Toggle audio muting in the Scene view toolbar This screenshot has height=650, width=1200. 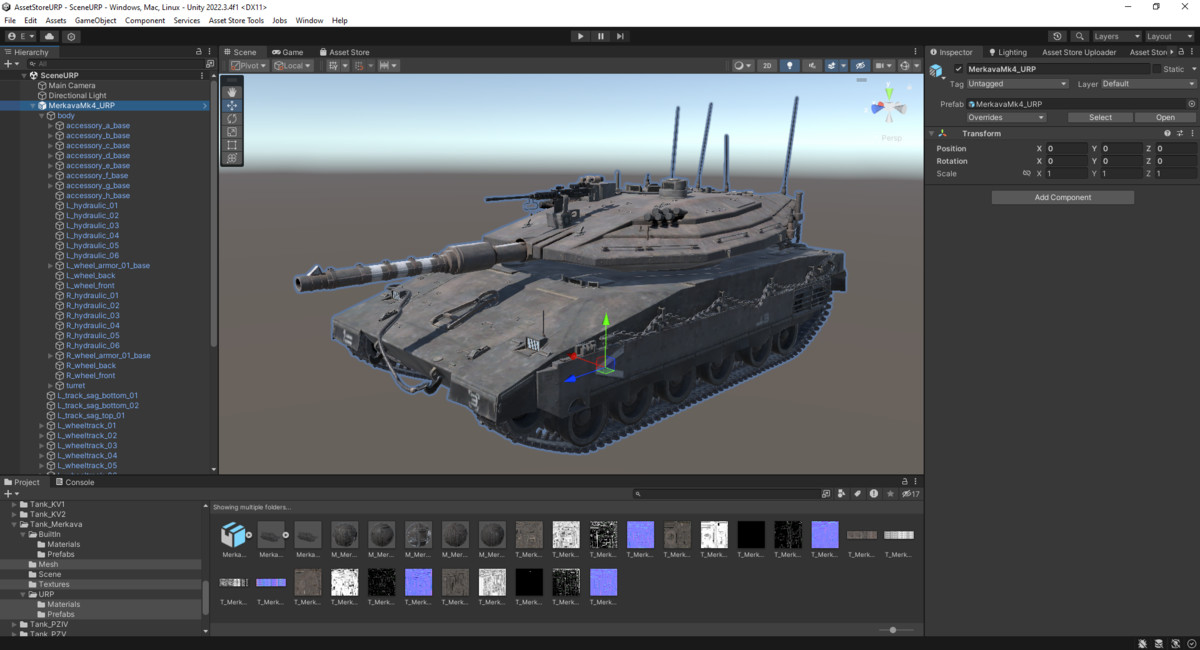813,65
